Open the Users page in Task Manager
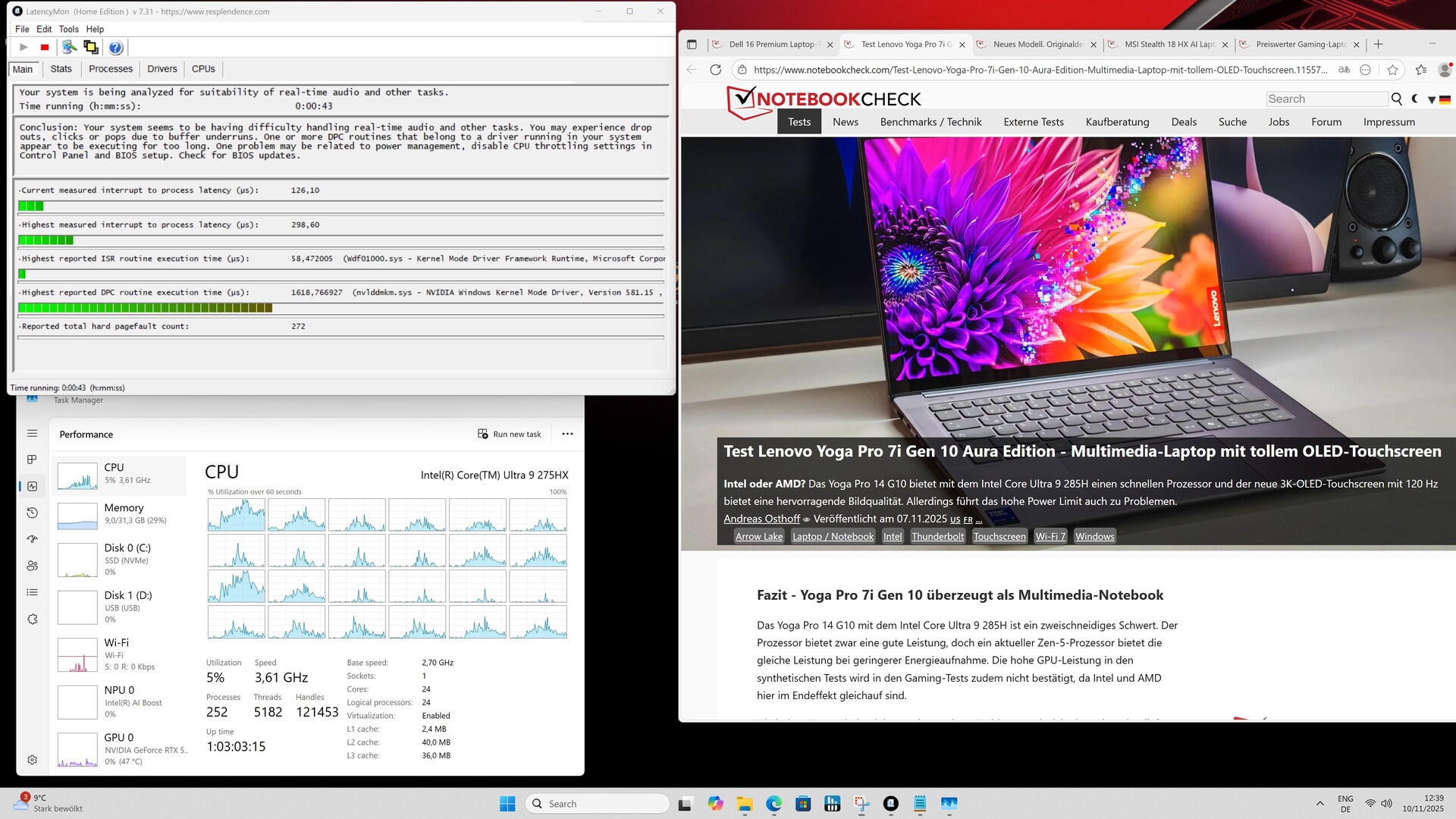The width and height of the screenshot is (1456, 819). [x=32, y=566]
